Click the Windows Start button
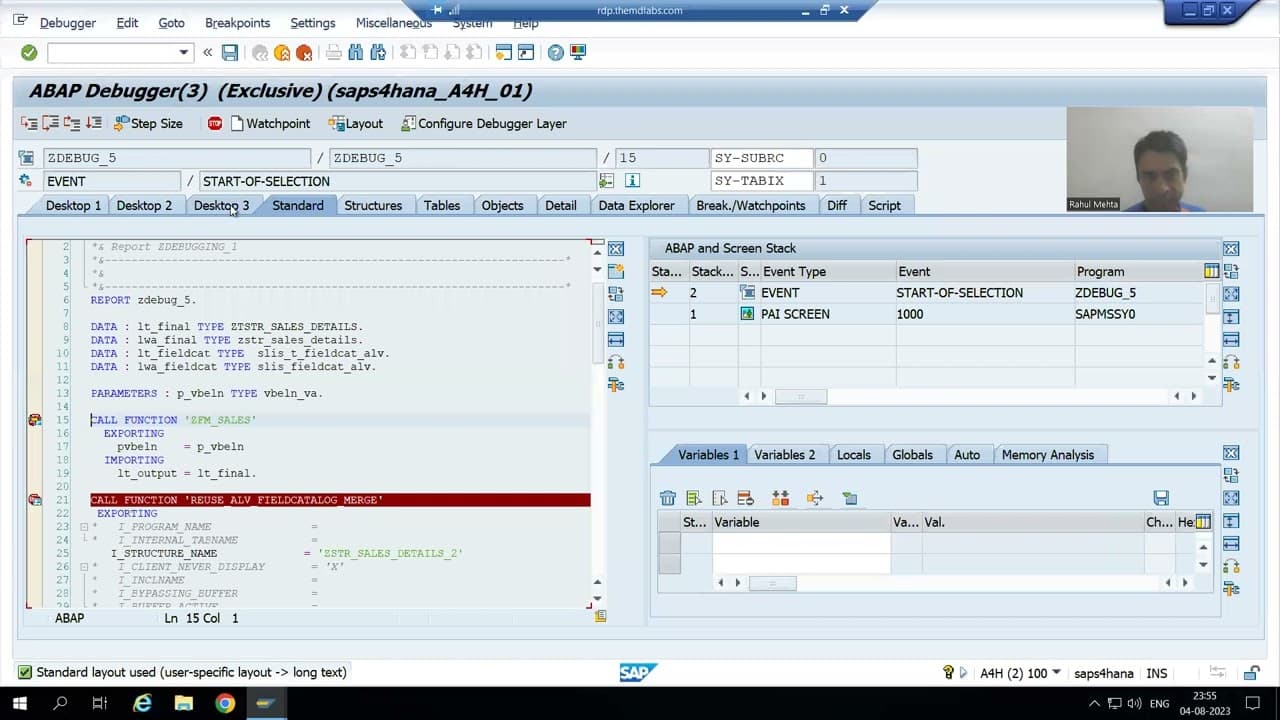The height and width of the screenshot is (720, 1280). [x=20, y=703]
